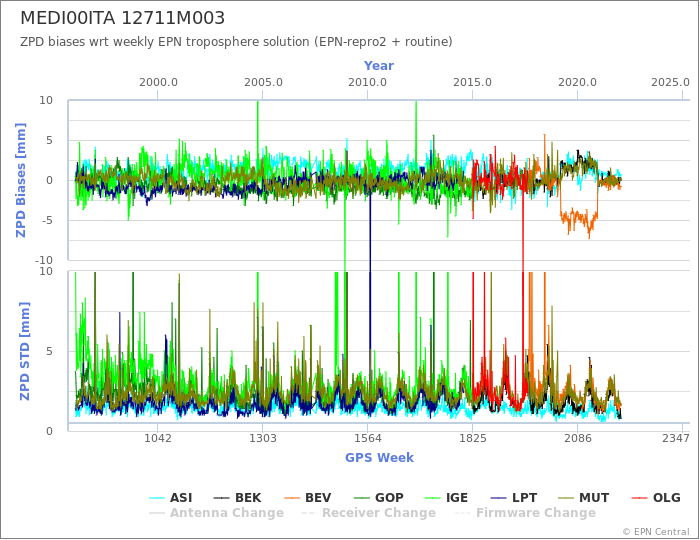This screenshot has height=540, width=700.
Task: Enable Receiver Change markers in legend
Action: point(368,513)
